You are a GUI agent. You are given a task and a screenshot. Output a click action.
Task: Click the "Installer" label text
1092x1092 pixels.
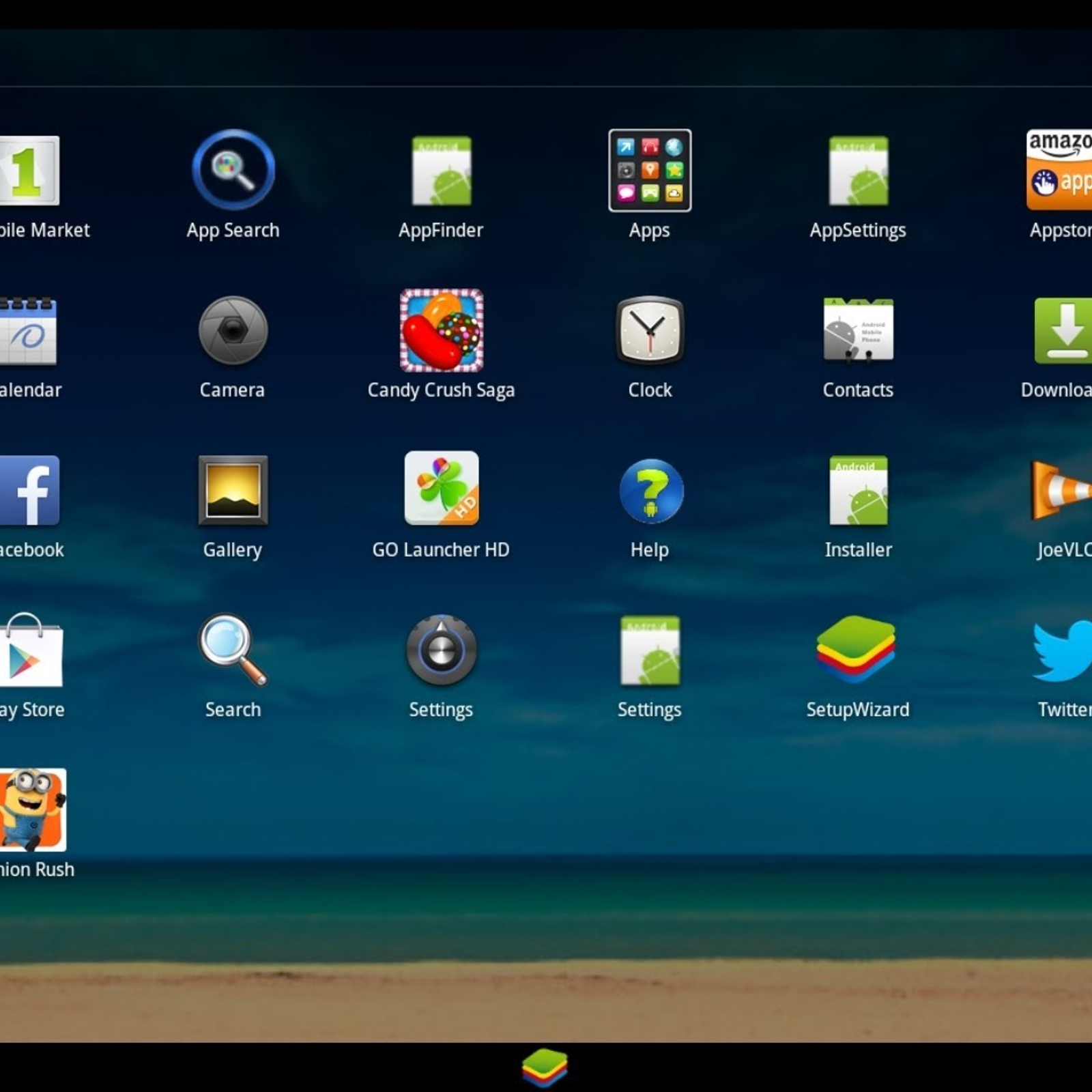[858, 549]
